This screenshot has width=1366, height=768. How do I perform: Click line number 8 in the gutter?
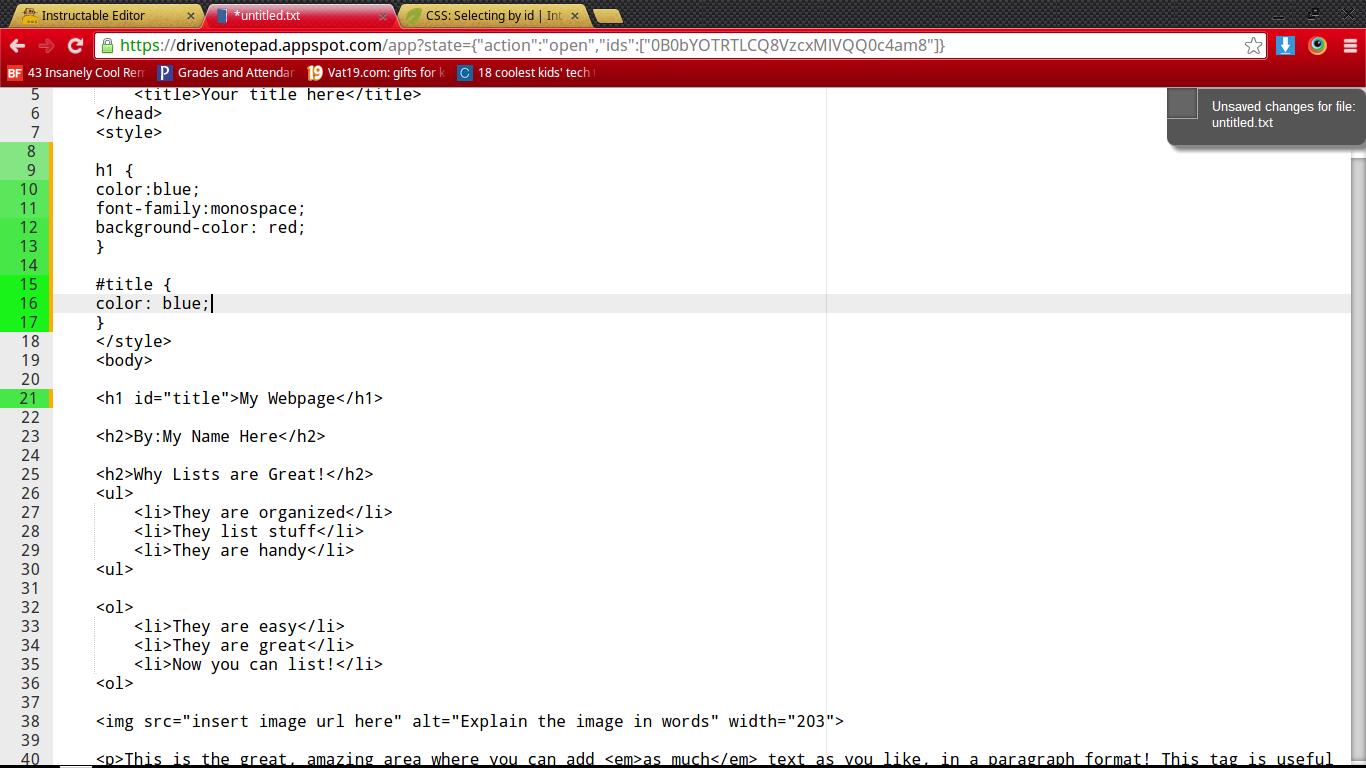(x=32, y=152)
